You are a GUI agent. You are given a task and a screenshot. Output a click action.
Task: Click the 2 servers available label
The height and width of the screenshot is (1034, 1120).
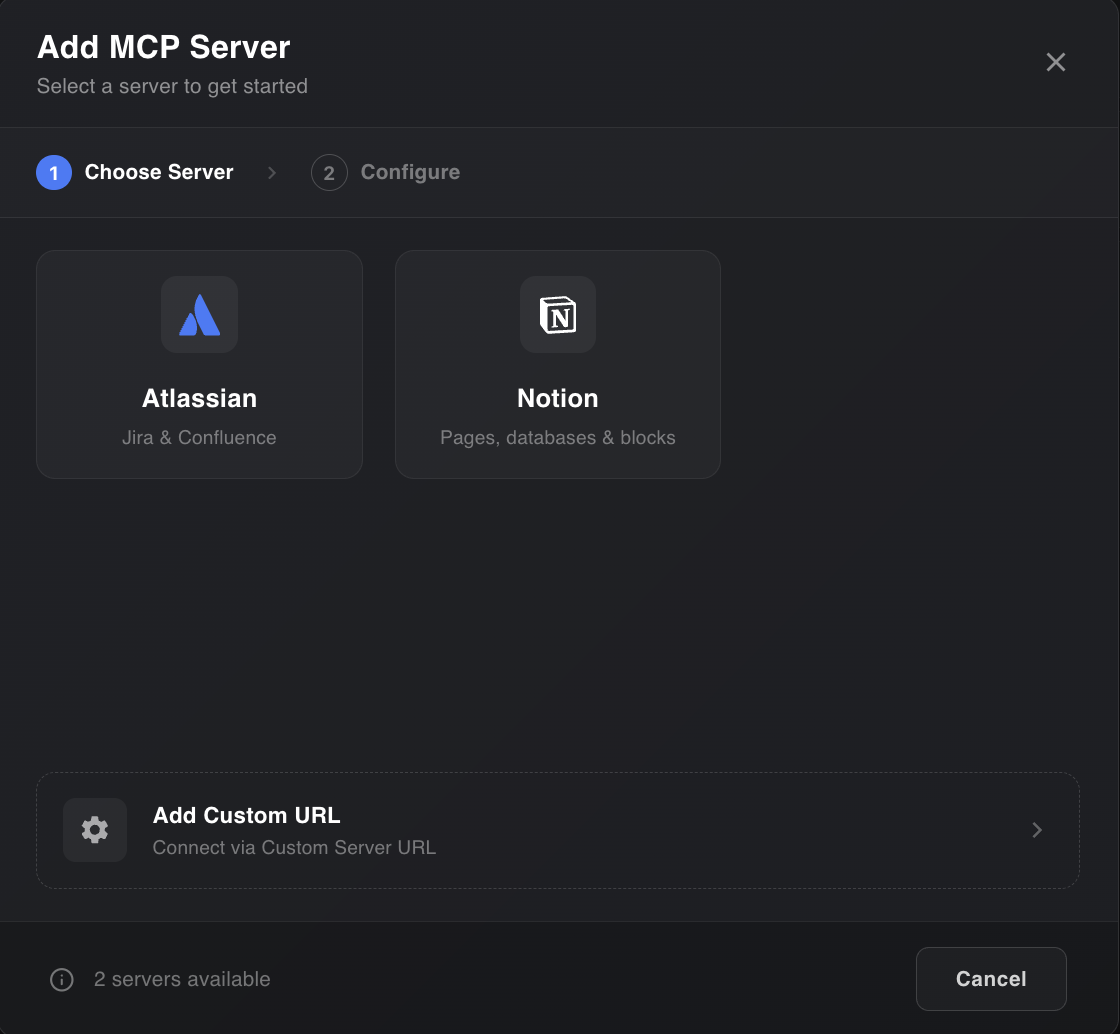tap(183, 979)
